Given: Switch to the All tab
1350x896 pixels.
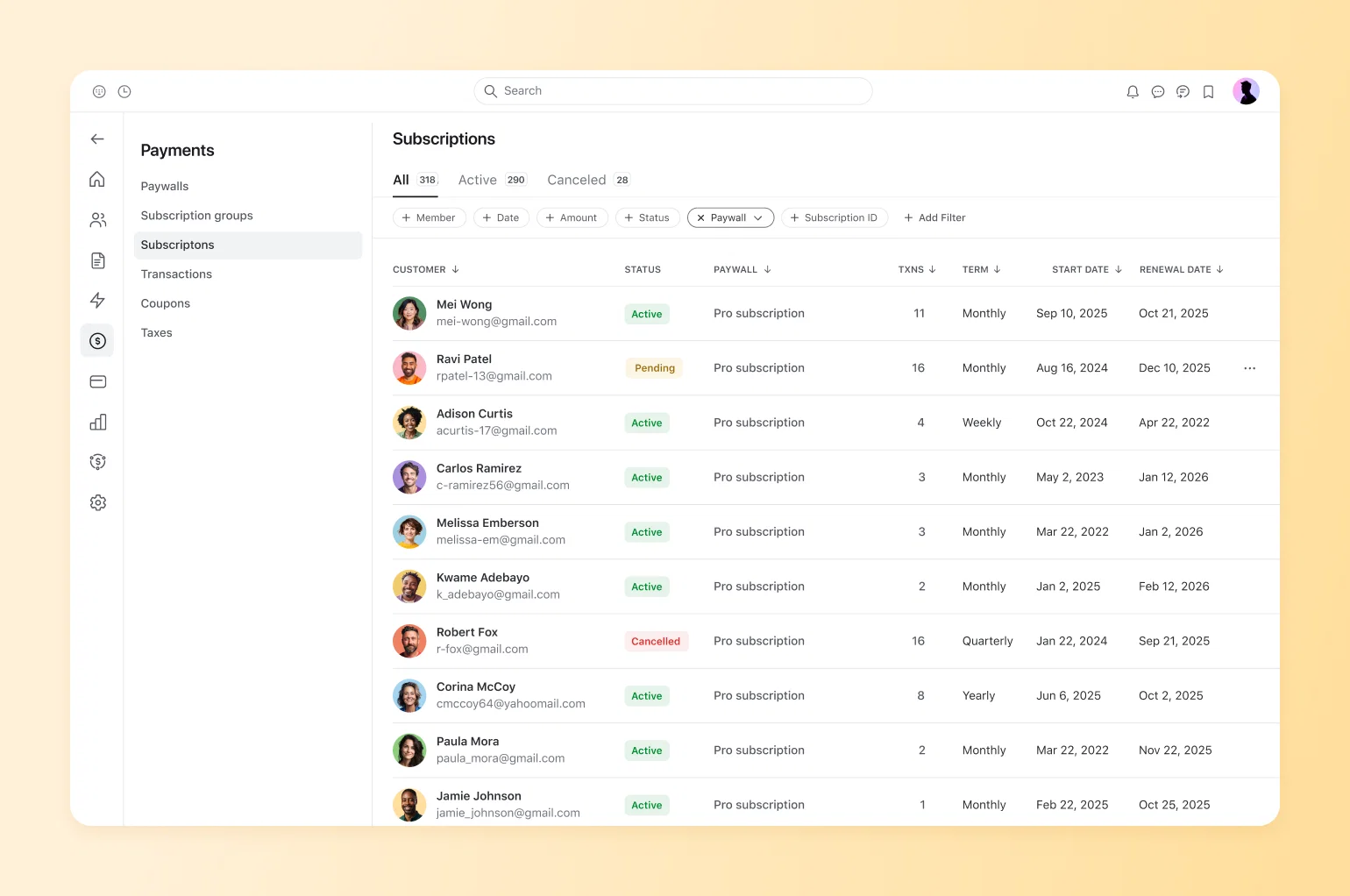Looking at the screenshot, I should 416,180.
